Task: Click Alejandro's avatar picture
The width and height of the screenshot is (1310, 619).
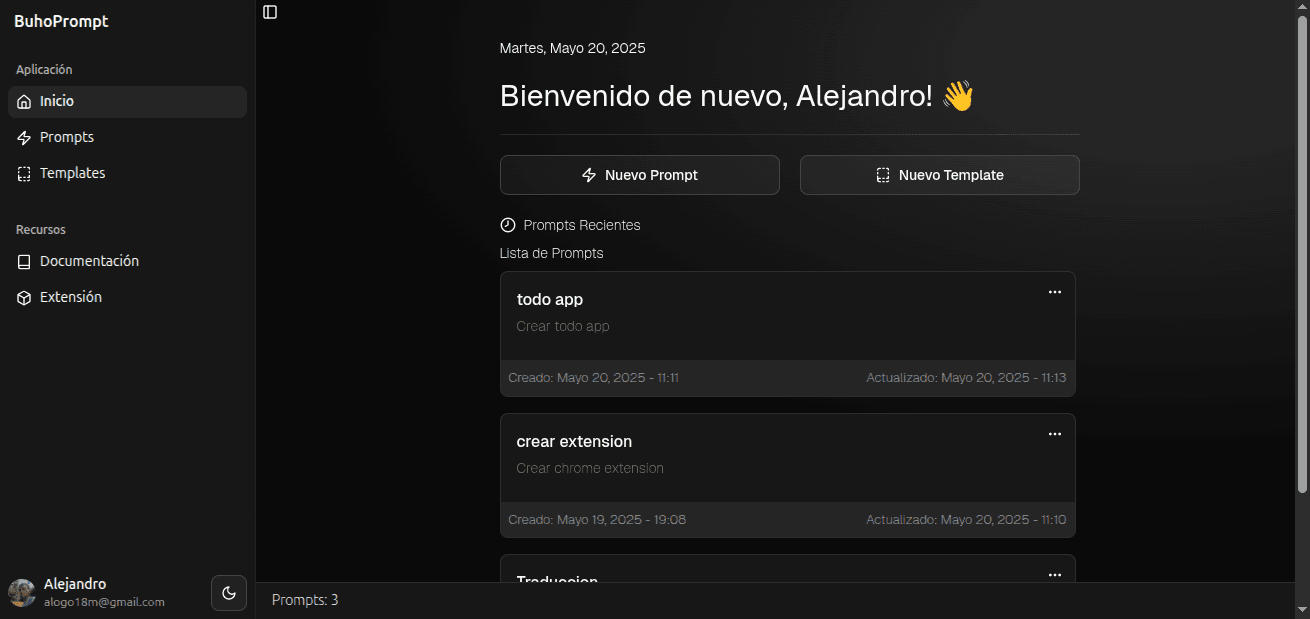Action: [x=22, y=593]
